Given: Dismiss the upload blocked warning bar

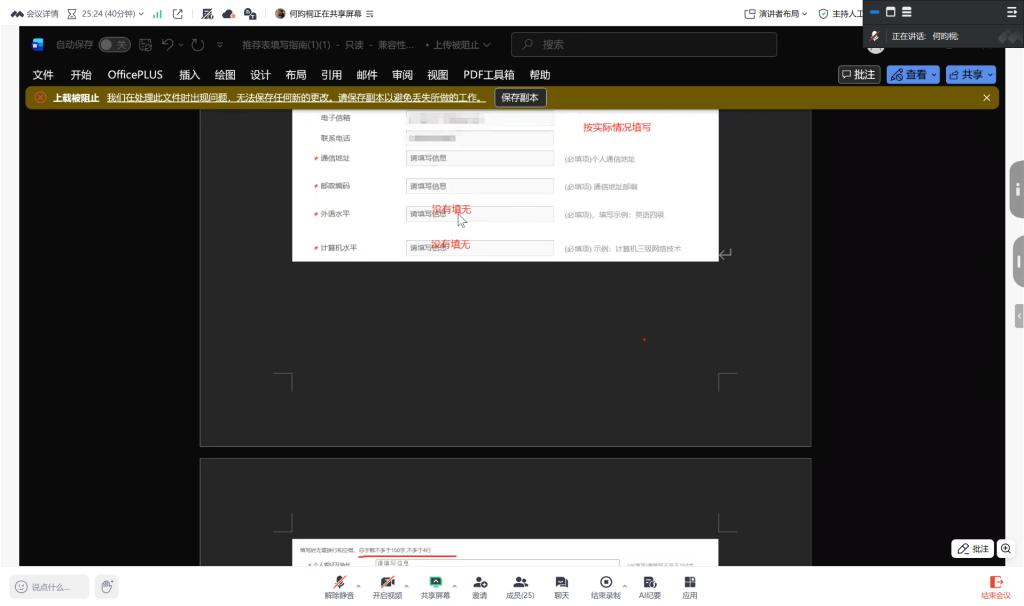Looking at the screenshot, I should tap(986, 98).
